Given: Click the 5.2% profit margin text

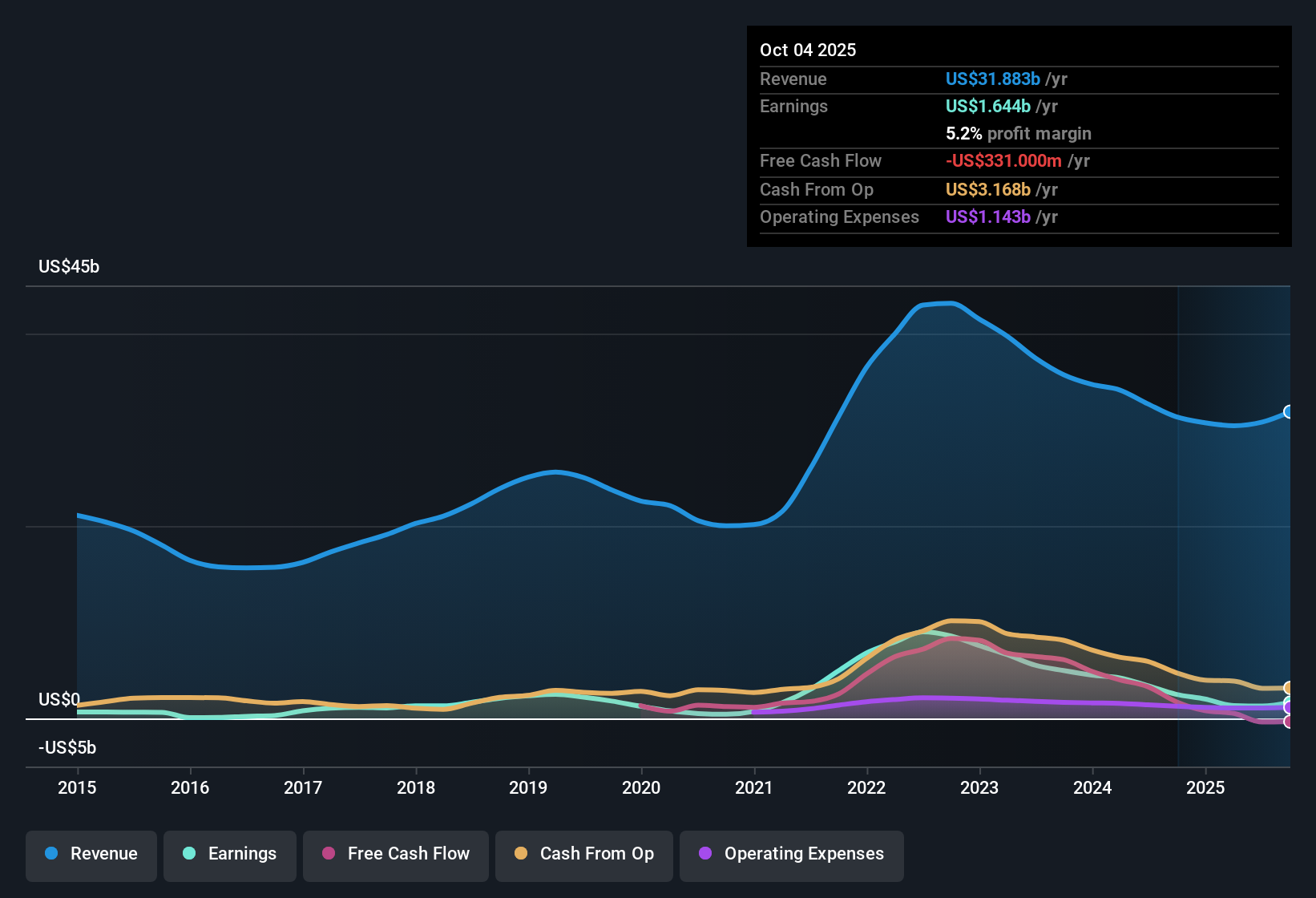Looking at the screenshot, I should point(1019,133).
